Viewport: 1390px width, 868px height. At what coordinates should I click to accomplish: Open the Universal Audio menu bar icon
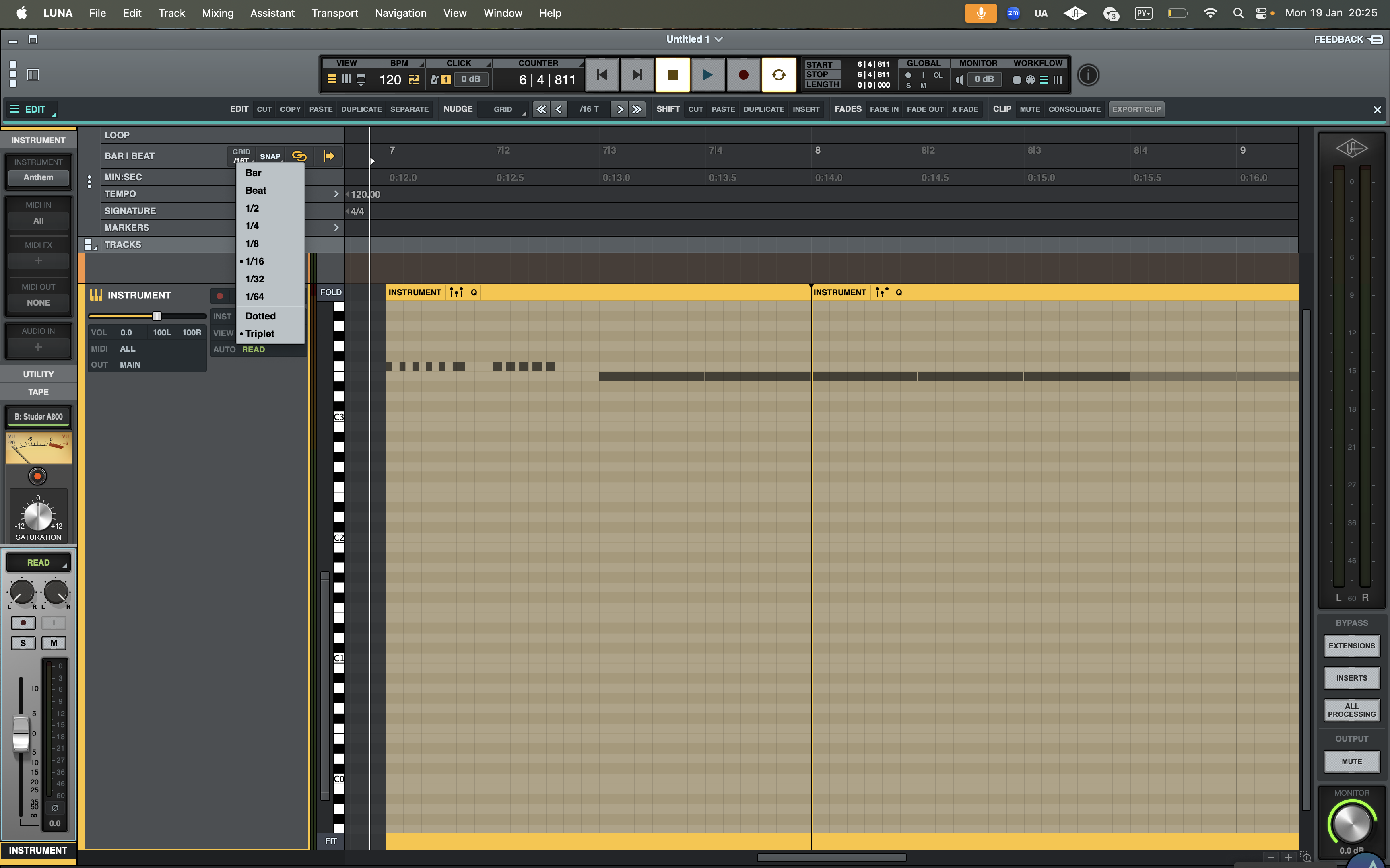tap(1074, 13)
